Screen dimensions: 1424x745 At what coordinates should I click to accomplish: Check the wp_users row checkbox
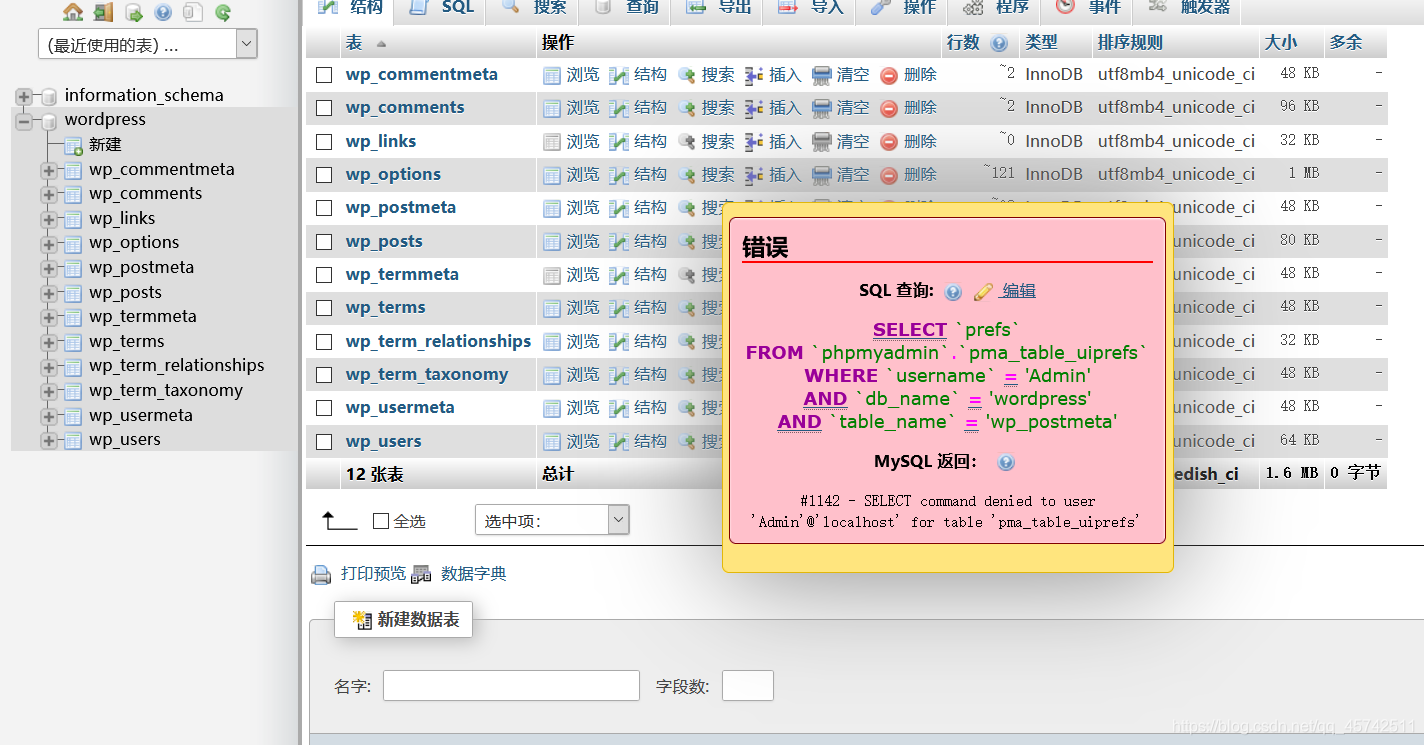pos(324,442)
